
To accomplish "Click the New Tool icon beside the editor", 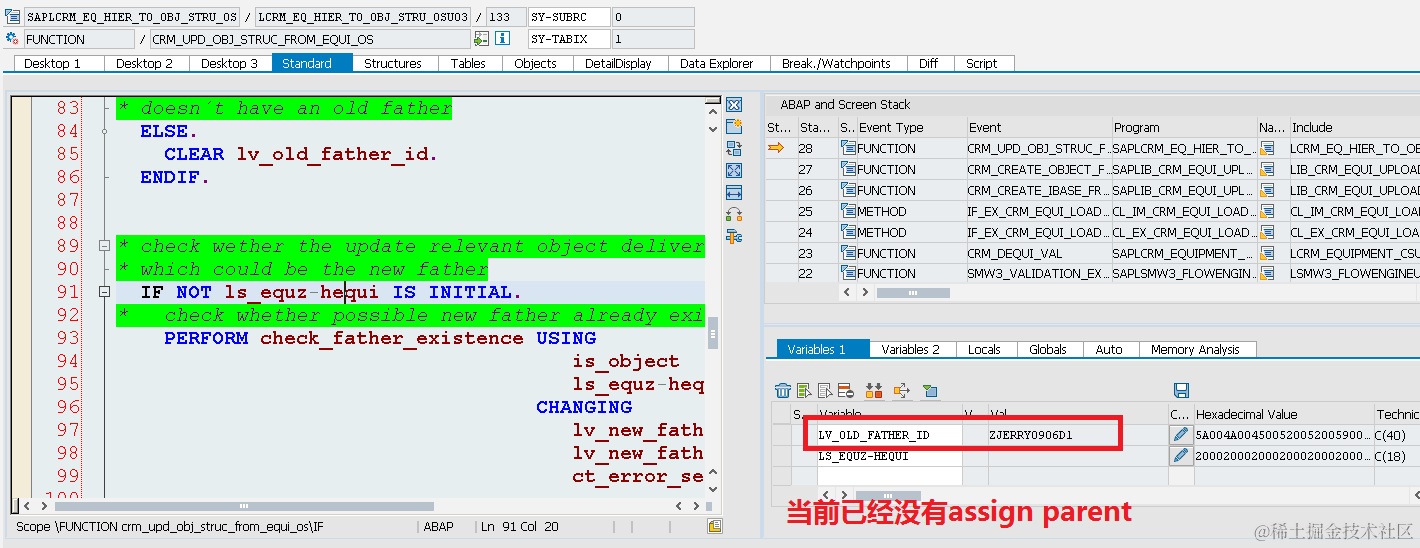I will pyautogui.click(x=734, y=126).
